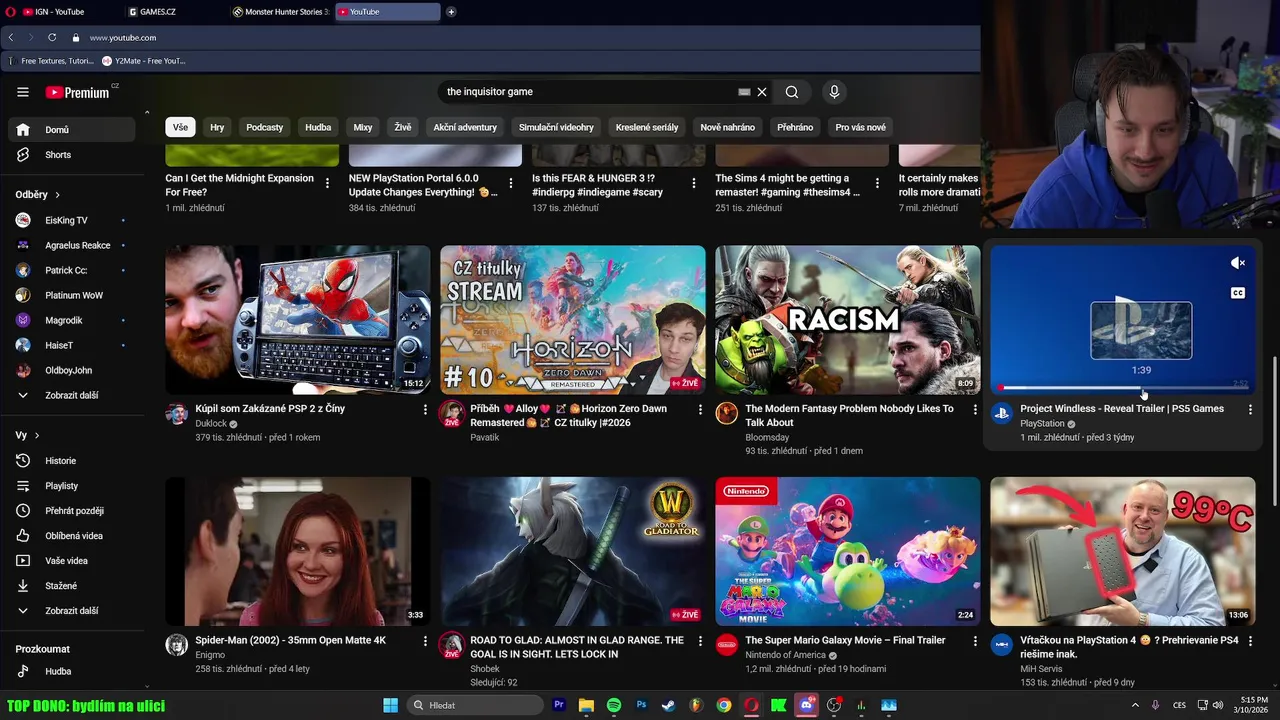
Task: Open Oblíbená videa in the sidebar
Action: (x=71, y=536)
